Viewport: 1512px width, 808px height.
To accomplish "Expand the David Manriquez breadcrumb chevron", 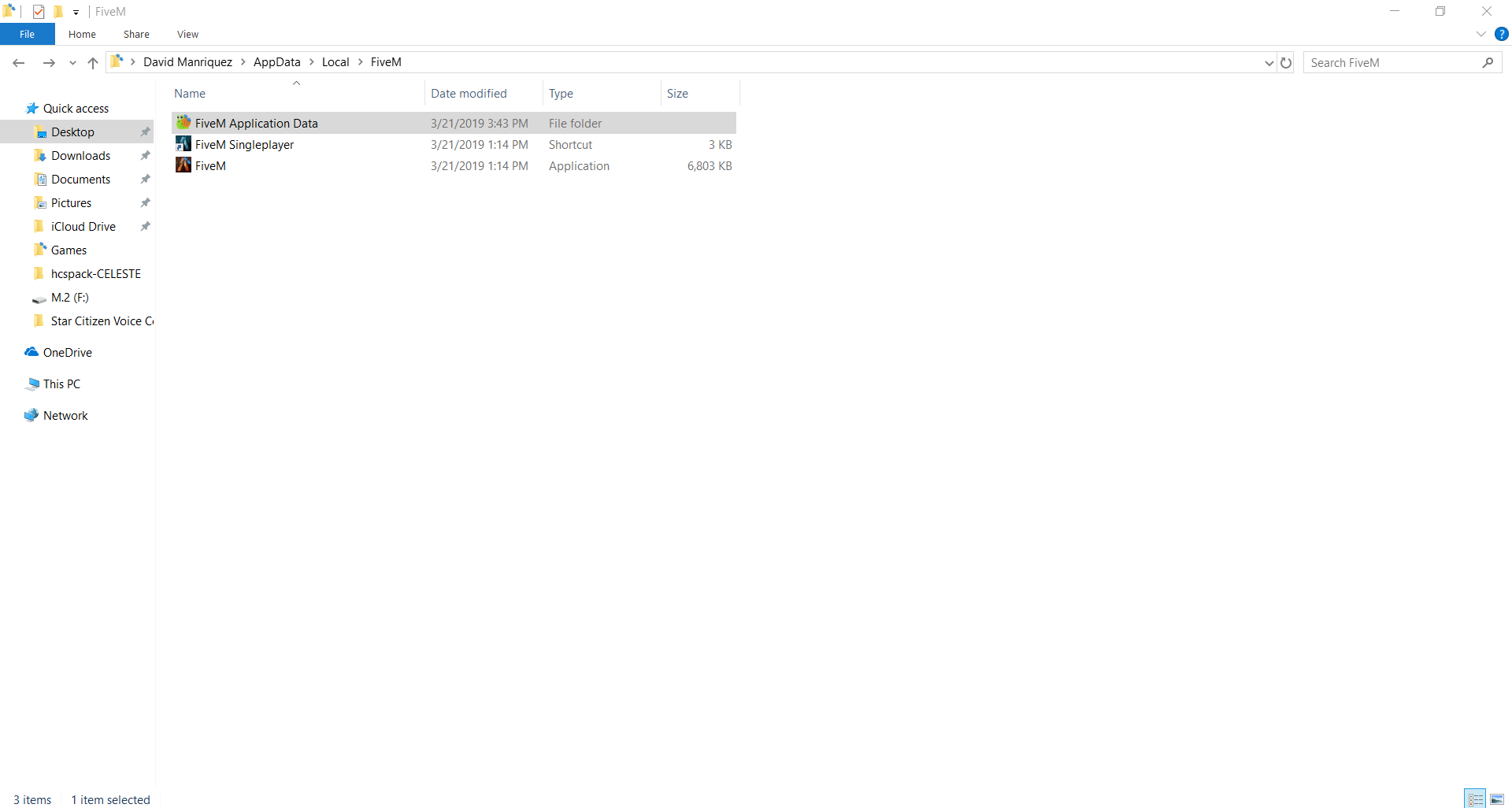I will pos(243,62).
